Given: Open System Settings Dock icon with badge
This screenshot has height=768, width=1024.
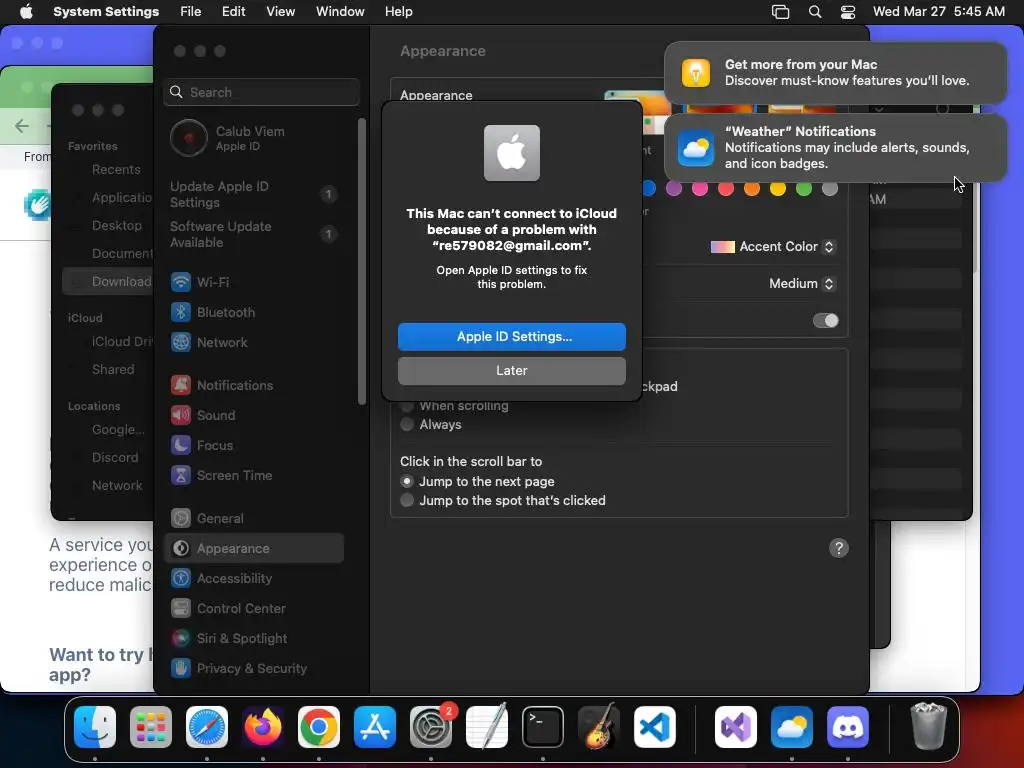Looking at the screenshot, I should point(431,727).
